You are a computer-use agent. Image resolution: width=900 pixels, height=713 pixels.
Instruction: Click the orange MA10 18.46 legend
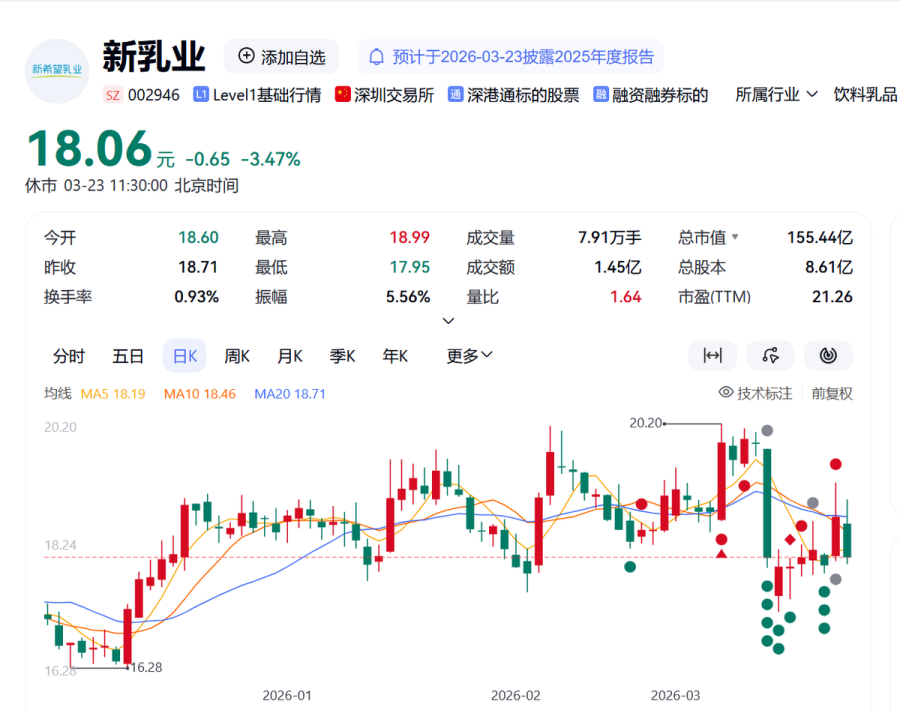[200, 394]
